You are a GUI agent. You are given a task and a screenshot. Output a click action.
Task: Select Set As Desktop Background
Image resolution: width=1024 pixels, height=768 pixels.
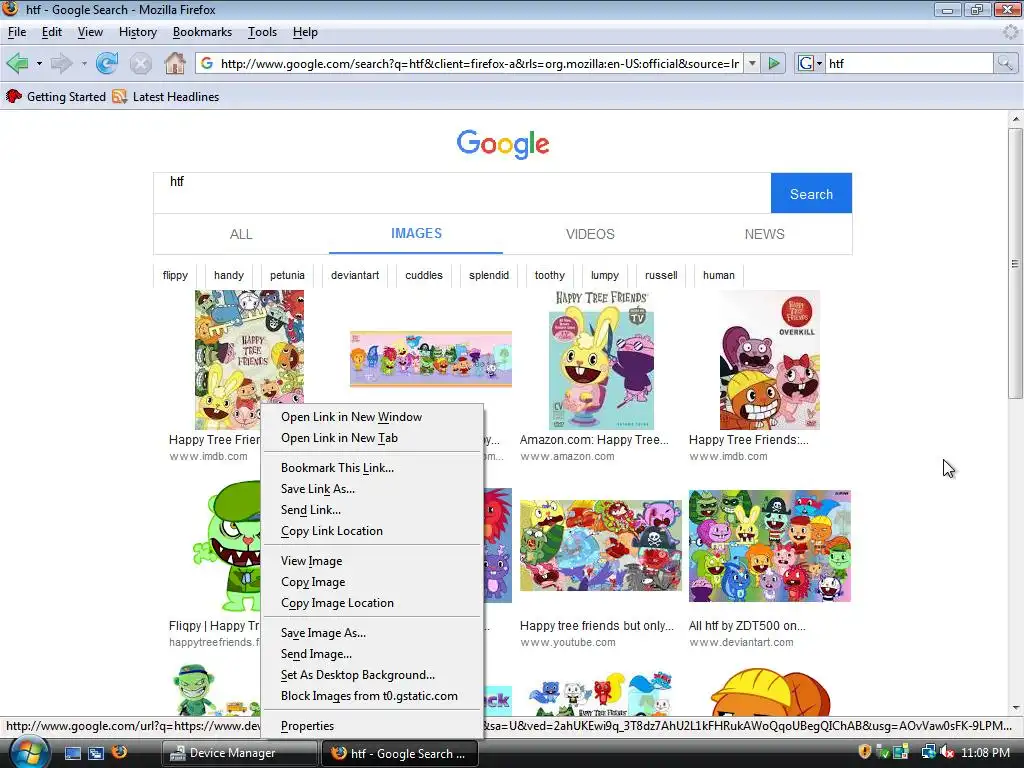click(x=372, y=675)
